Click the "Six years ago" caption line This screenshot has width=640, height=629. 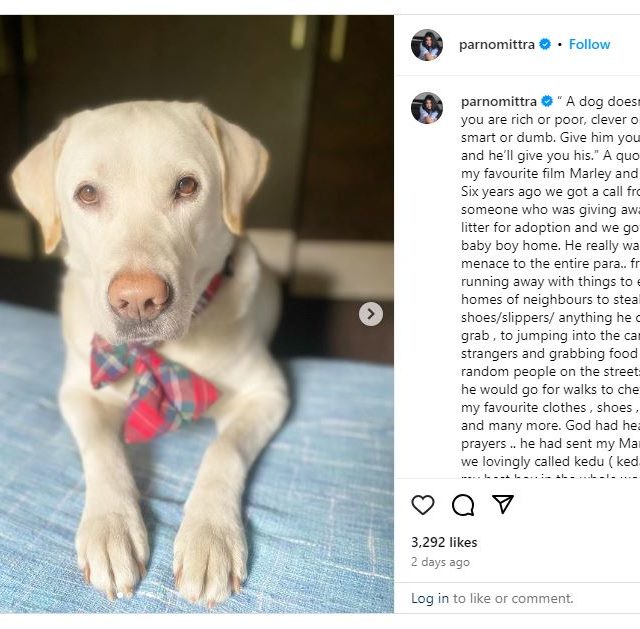point(550,191)
